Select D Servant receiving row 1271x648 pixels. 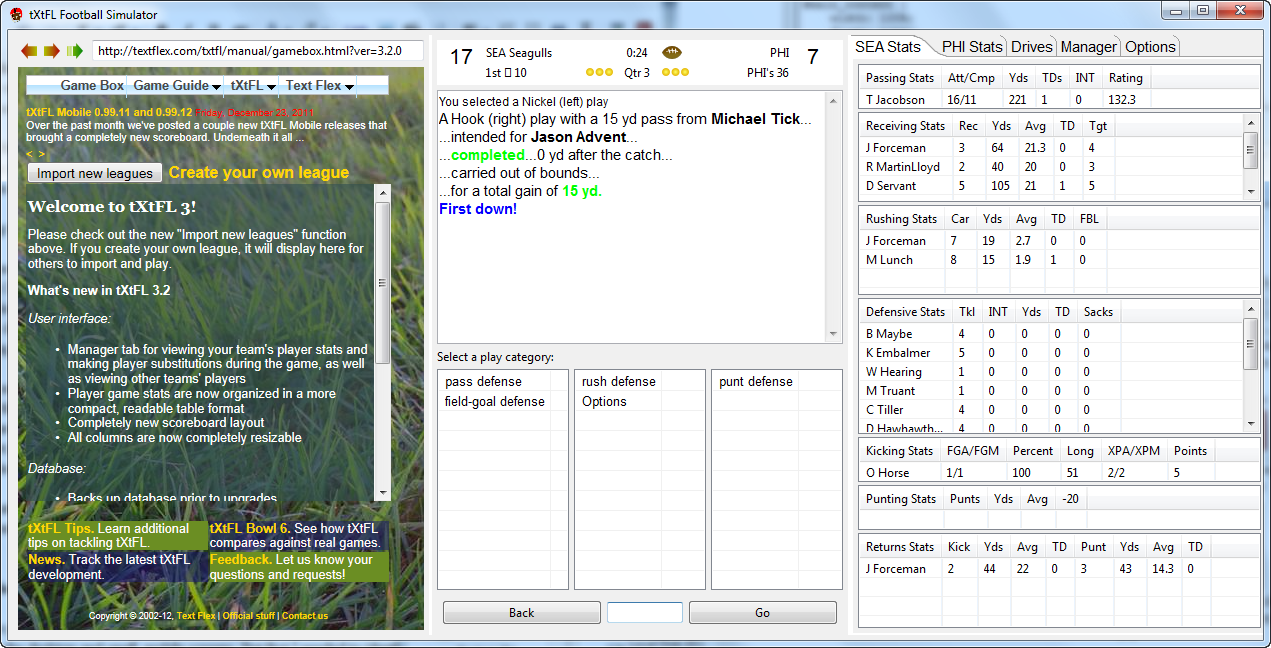pyautogui.click(x=1051, y=186)
